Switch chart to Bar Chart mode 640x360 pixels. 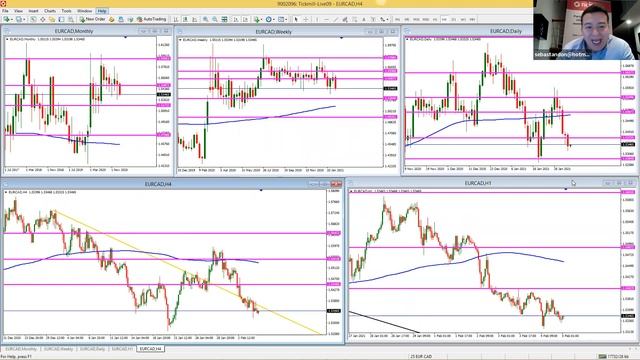176,19
